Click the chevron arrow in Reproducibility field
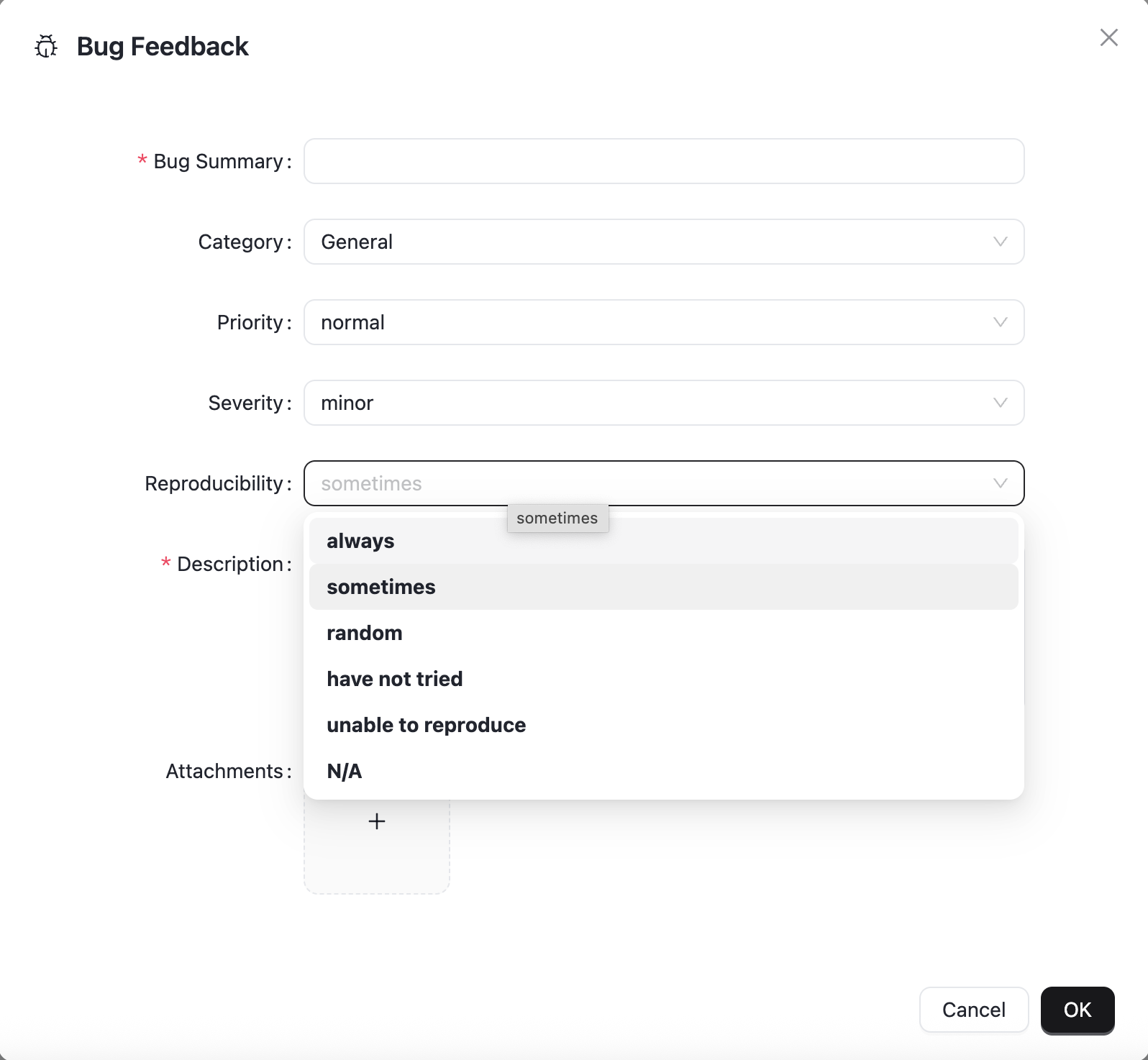1148x1060 pixels. [x=1000, y=483]
